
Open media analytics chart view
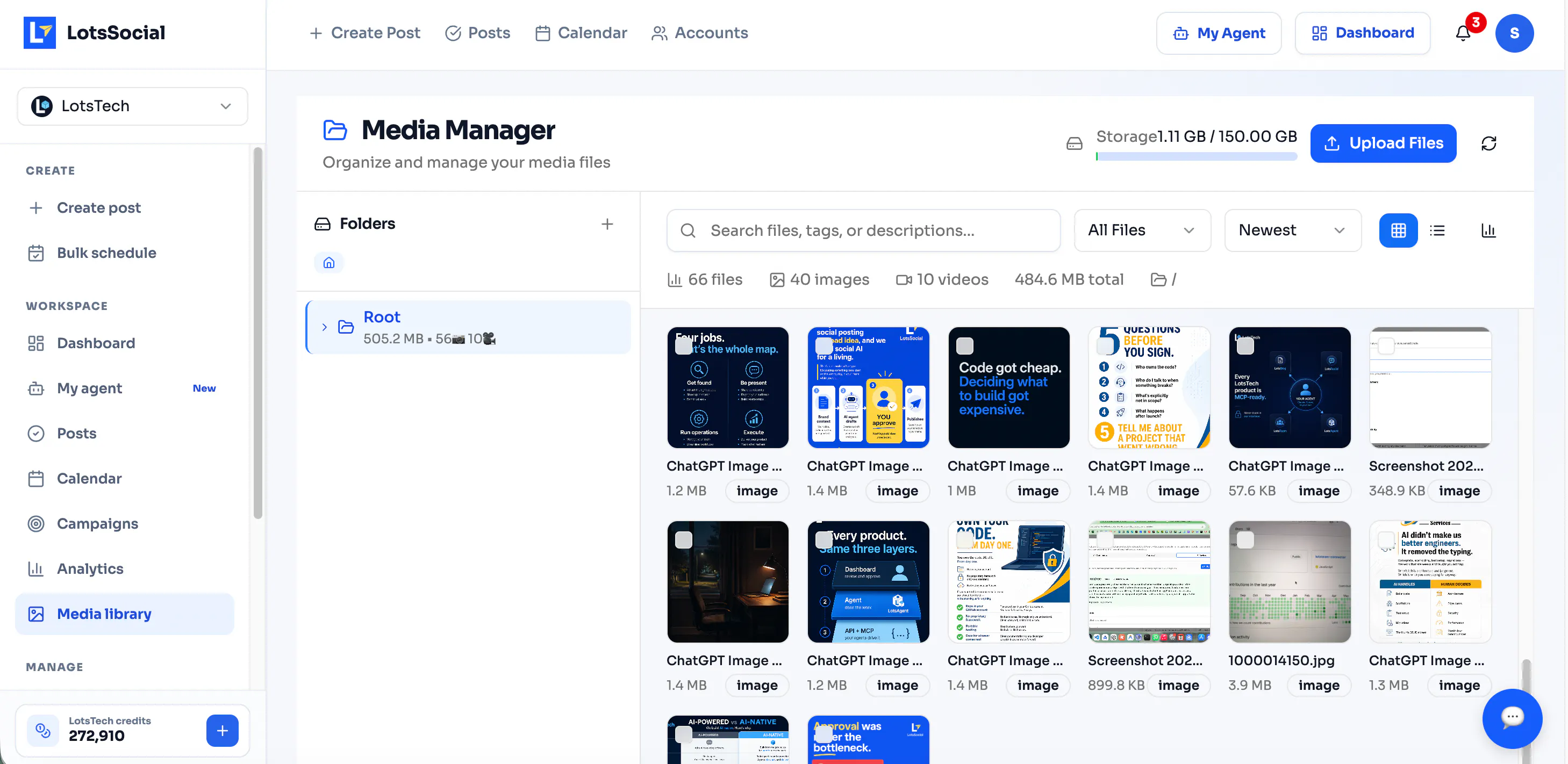[x=1488, y=230]
